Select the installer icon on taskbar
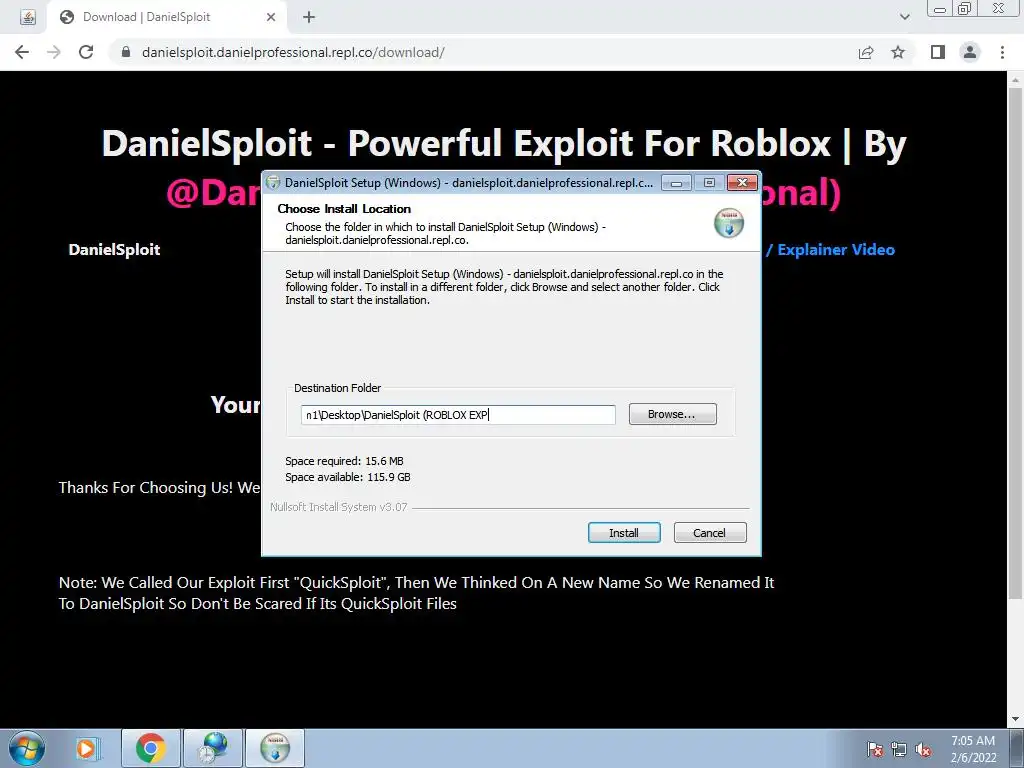Image resolution: width=1024 pixels, height=768 pixels. point(275,748)
